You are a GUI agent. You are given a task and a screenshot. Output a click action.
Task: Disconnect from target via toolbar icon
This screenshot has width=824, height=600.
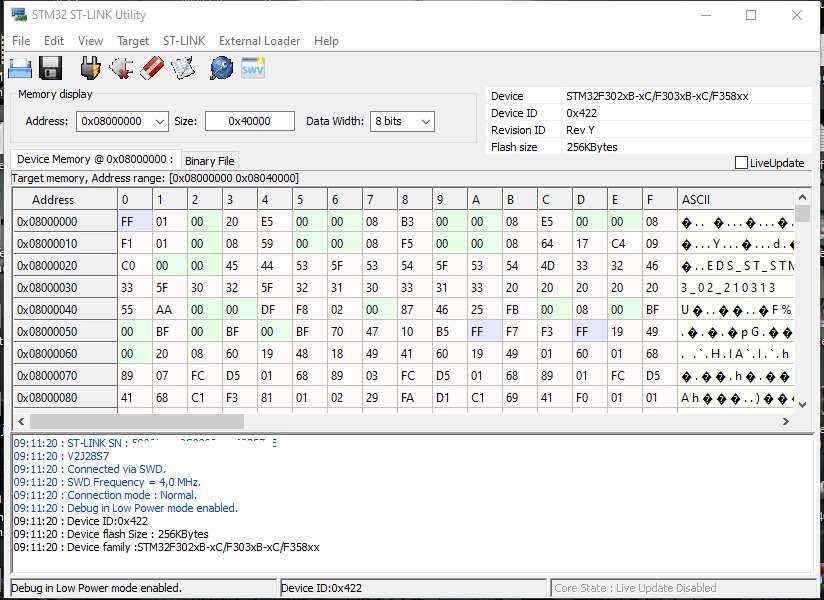click(121, 68)
